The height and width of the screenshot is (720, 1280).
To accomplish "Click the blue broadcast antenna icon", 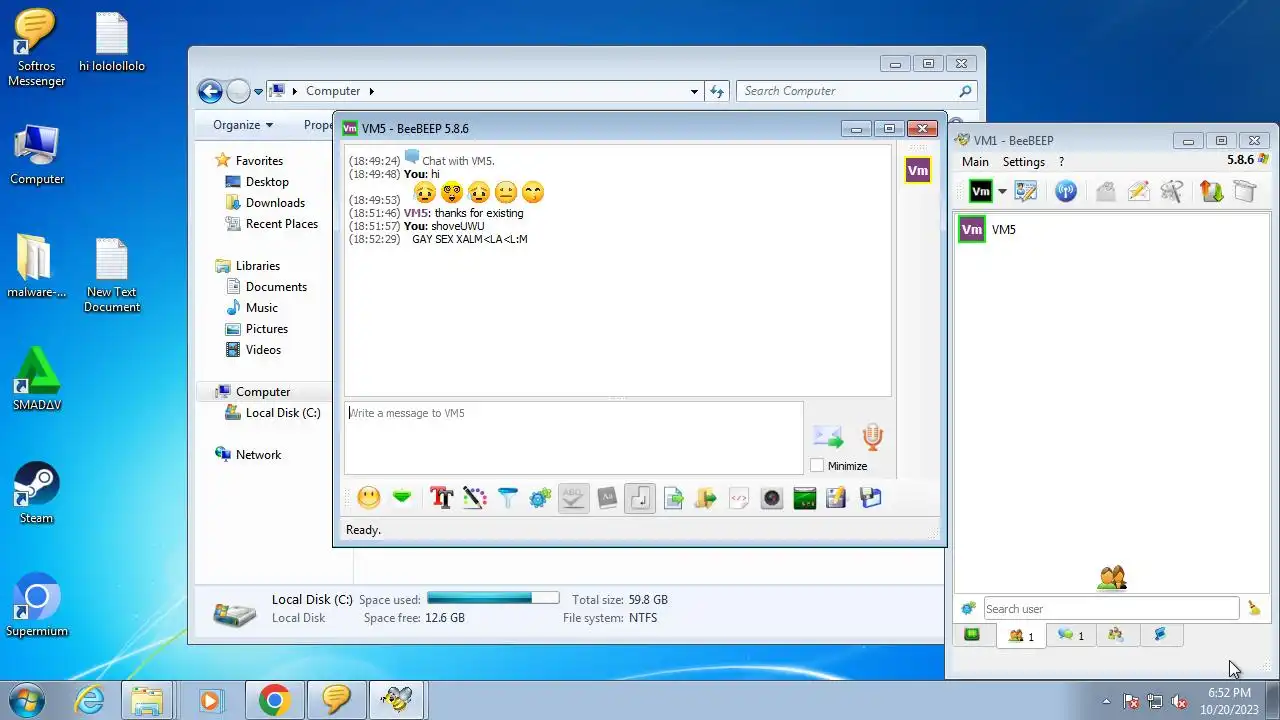I will tap(1066, 191).
